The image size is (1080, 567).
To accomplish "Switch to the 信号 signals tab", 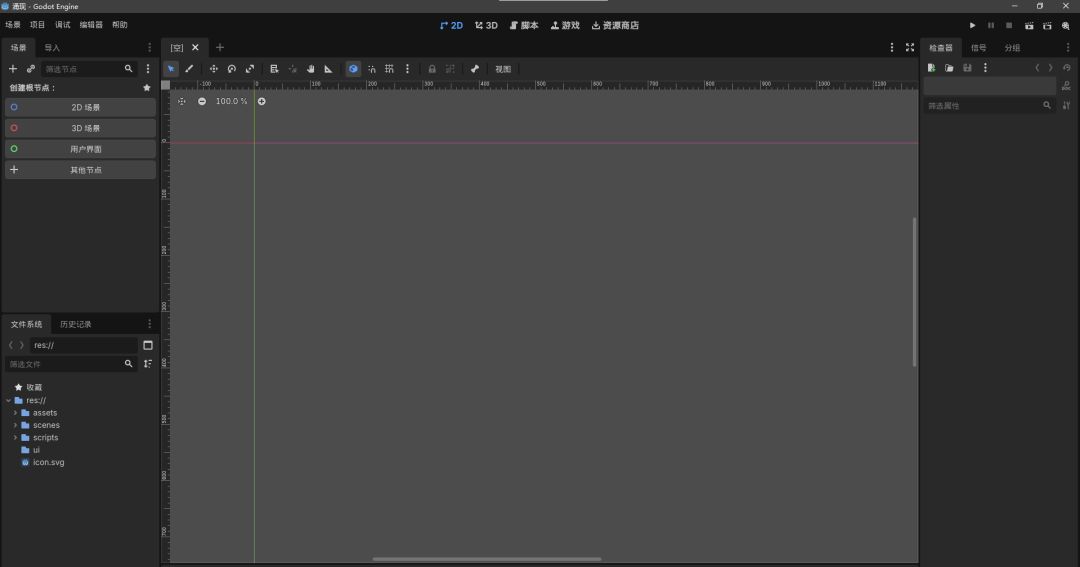I will coord(979,48).
